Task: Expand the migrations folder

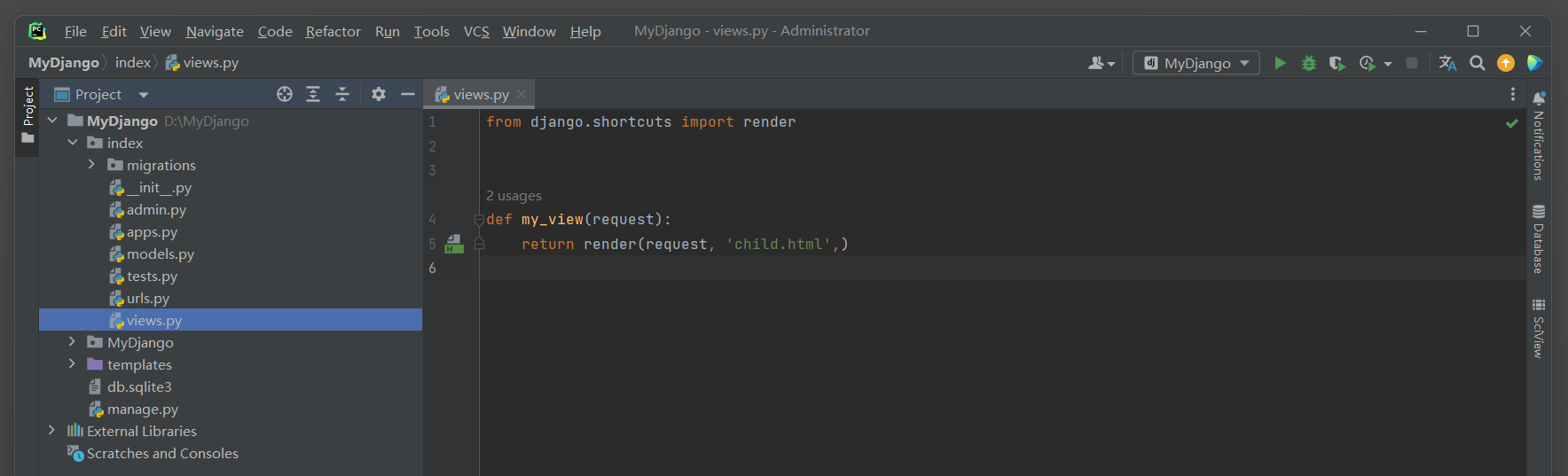Action: click(x=91, y=165)
